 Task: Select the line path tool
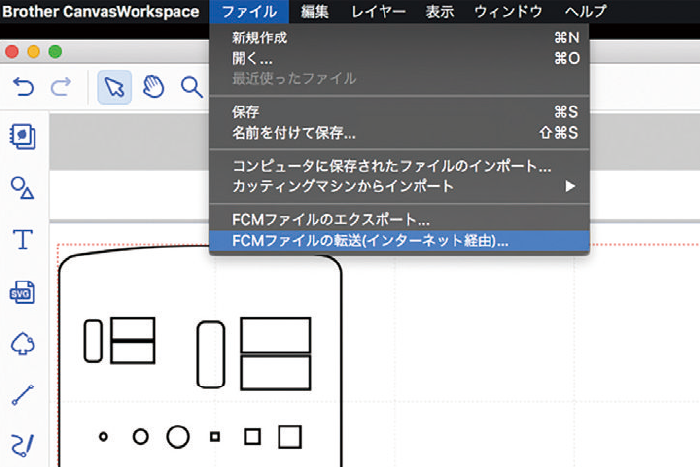pos(22,395)
